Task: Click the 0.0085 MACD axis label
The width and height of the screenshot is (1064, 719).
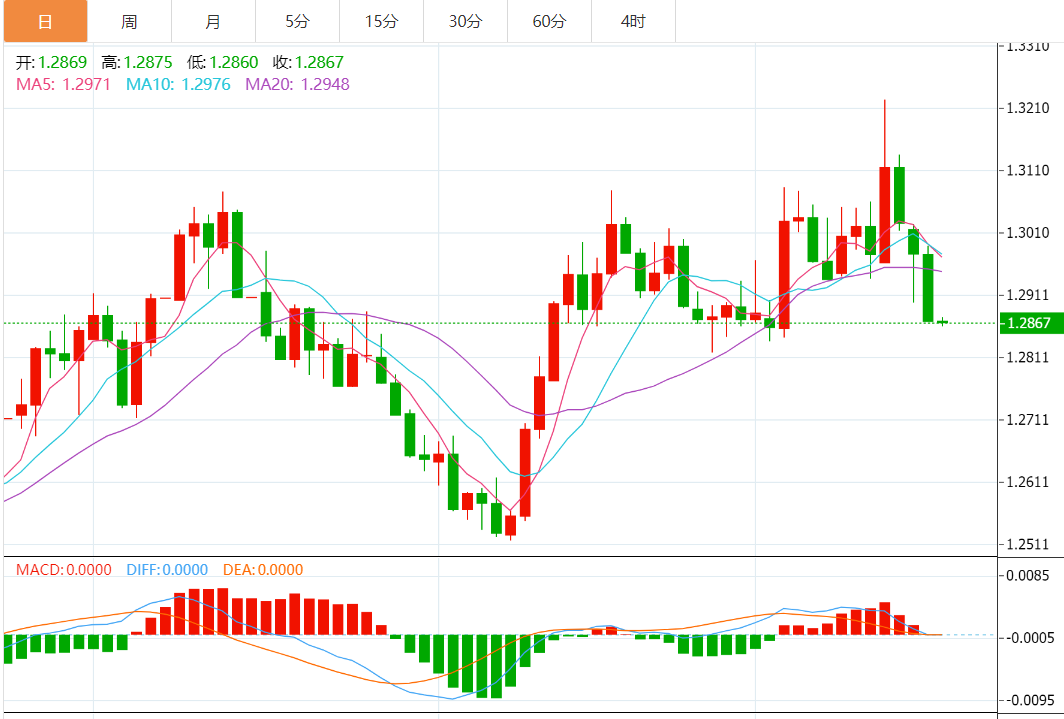Action: [x=1028, y=576]
